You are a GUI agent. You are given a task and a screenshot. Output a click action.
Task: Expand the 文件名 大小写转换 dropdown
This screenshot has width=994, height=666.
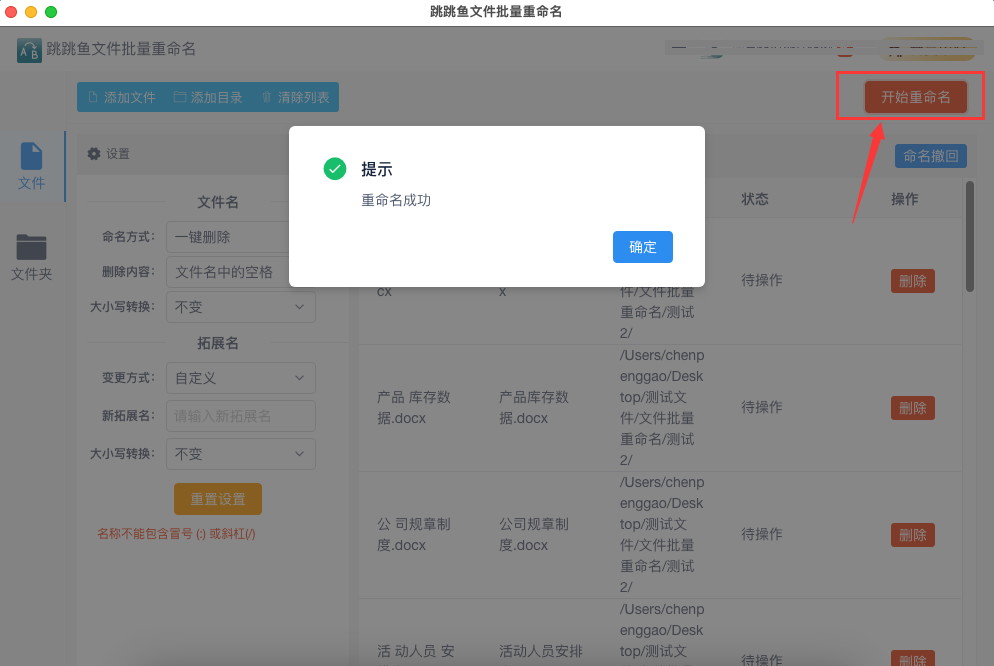pyautogui.click(x=241, y=307)
